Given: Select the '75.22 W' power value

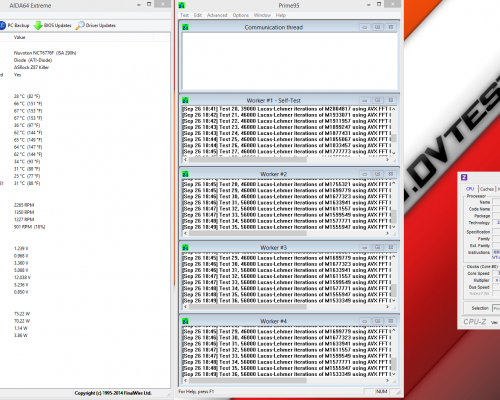Looking at the screenshot, I should pos(22,314).
